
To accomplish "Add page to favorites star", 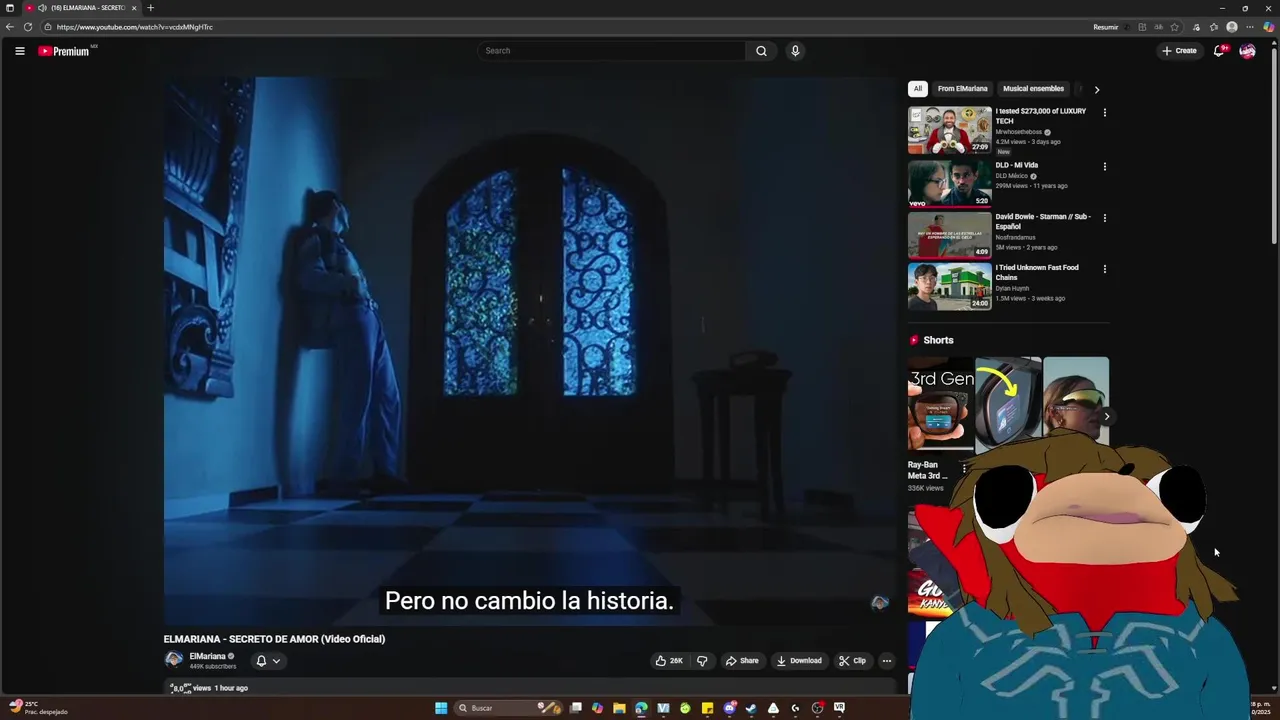I will point(1175,27).
